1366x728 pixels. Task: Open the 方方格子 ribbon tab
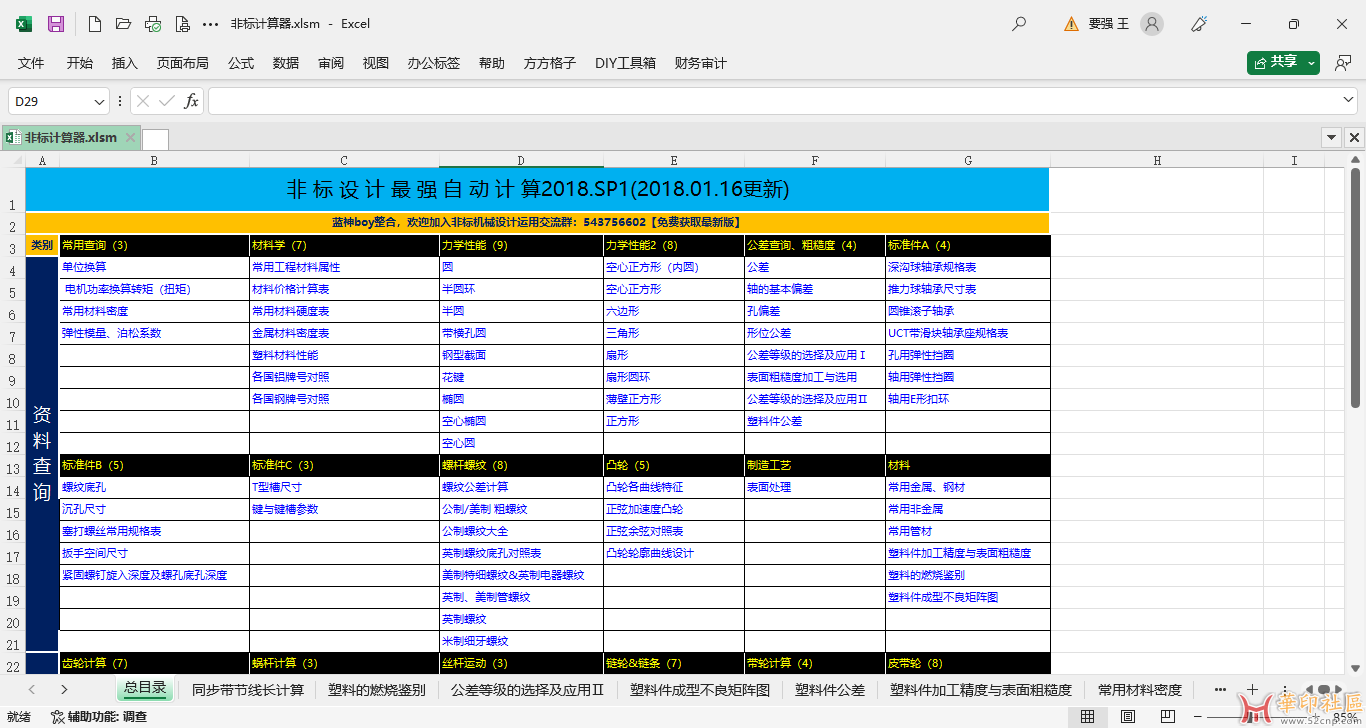550,63
